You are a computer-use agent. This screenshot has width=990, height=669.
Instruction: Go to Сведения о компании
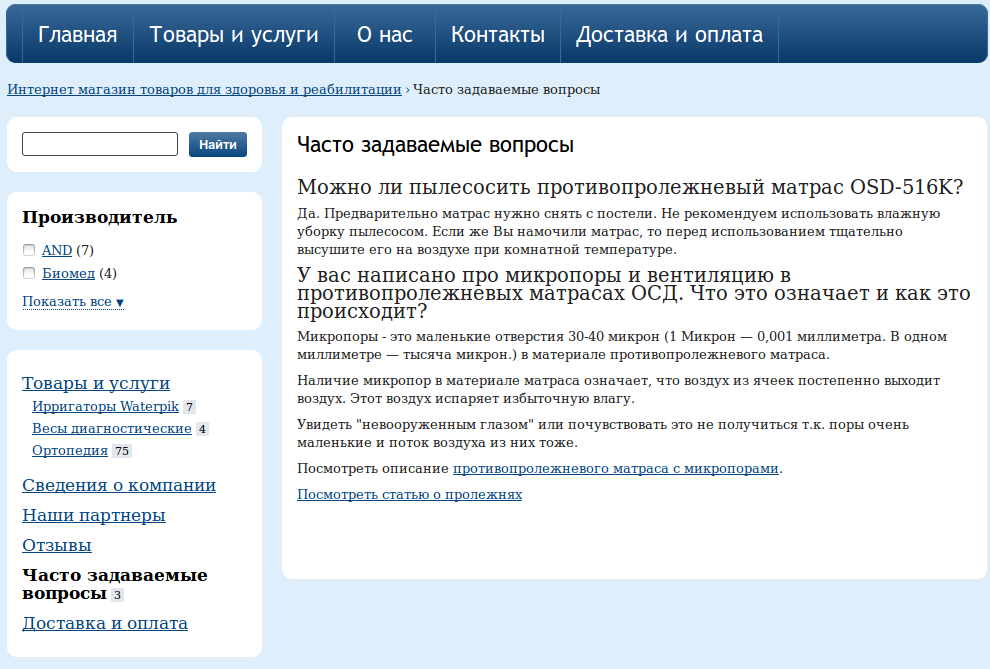point(119,485)
